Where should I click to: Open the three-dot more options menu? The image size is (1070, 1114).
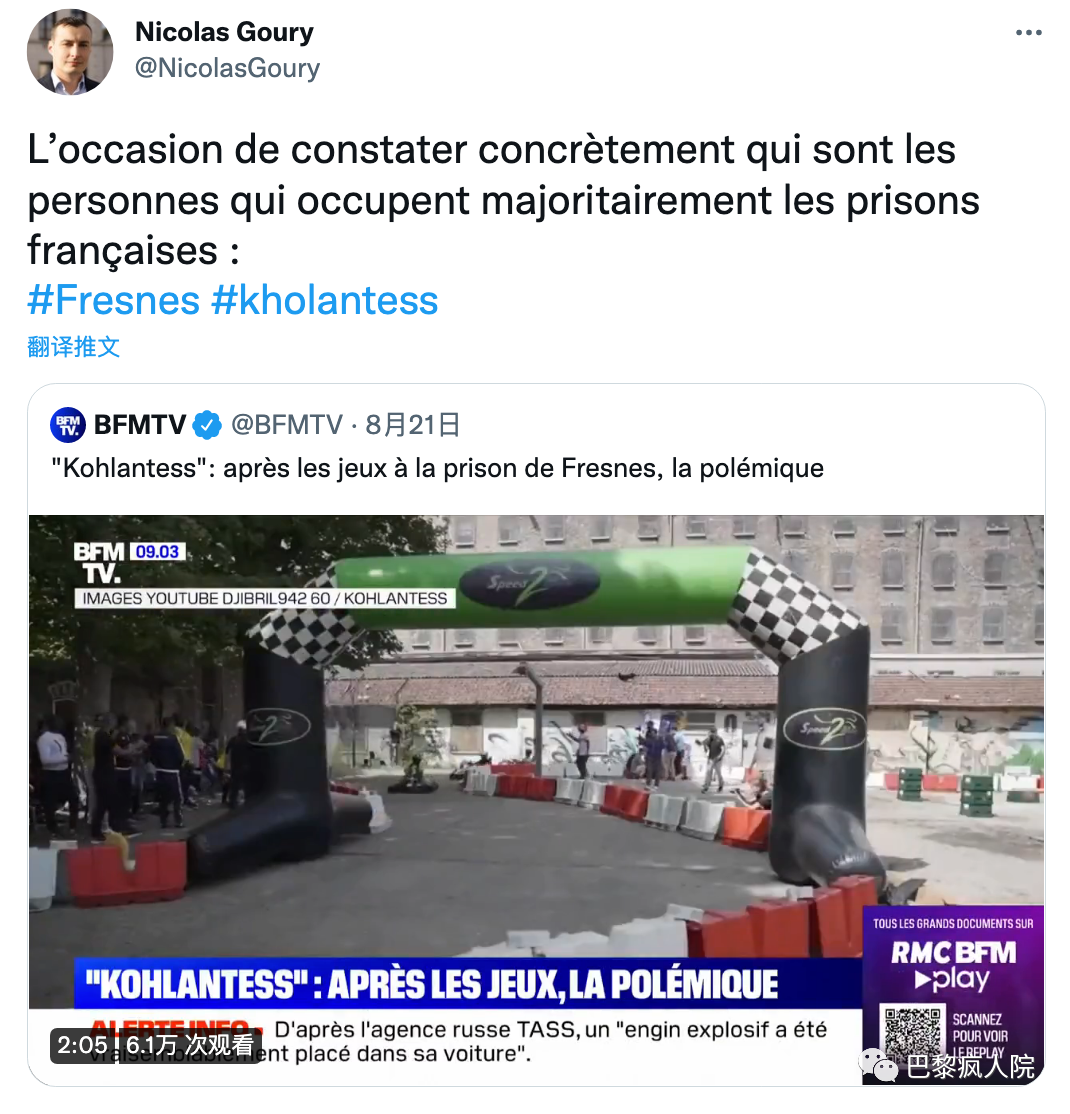(x=1028, y=33)
